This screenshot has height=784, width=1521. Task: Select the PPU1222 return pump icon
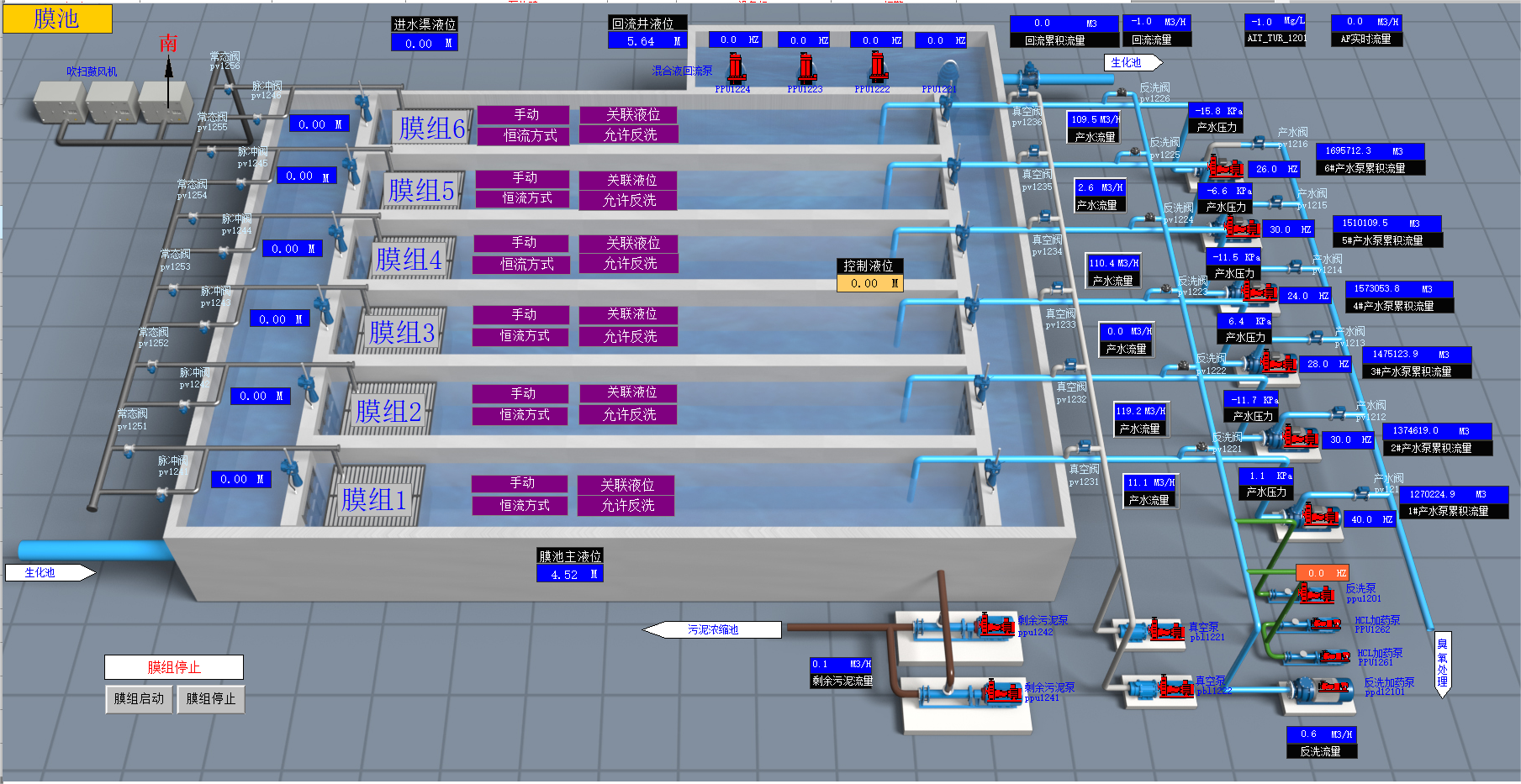coord(878,66)
